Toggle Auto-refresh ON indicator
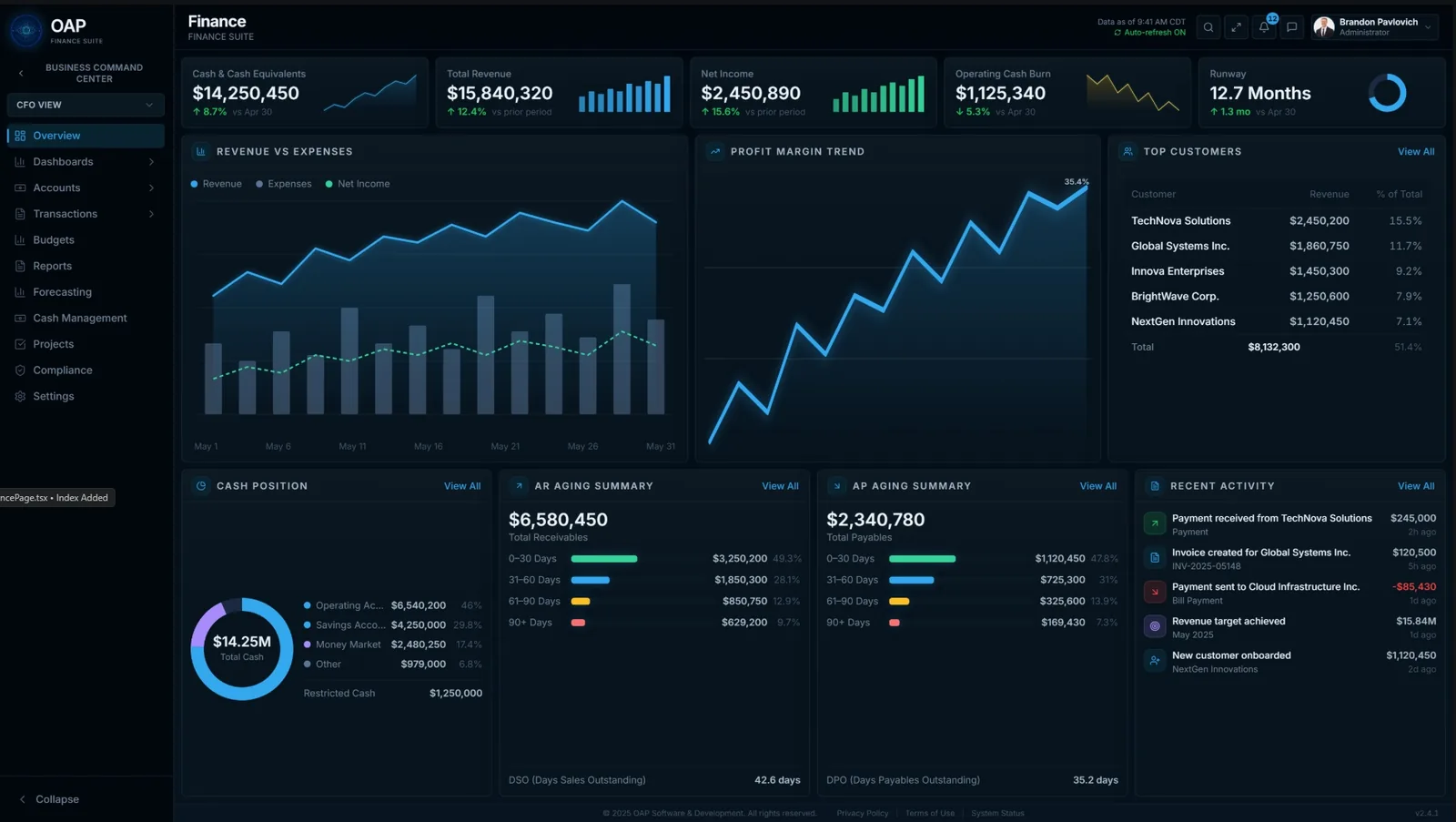1456x822 pixels. (x=1149, y=33)
